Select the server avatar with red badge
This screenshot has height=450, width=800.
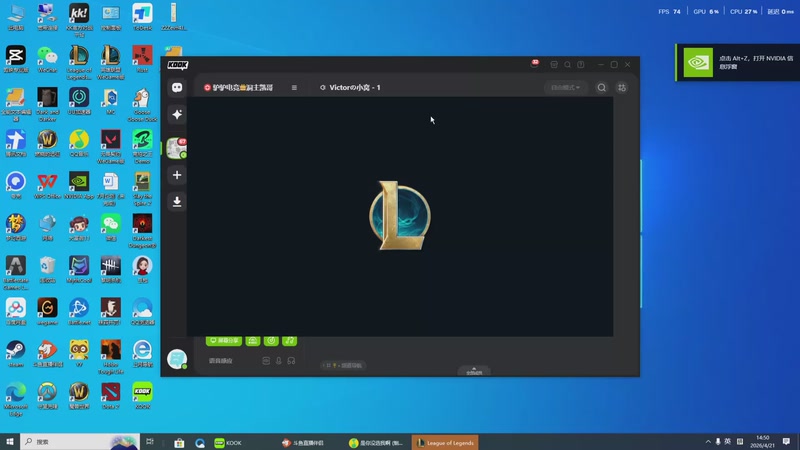[177, 148]
